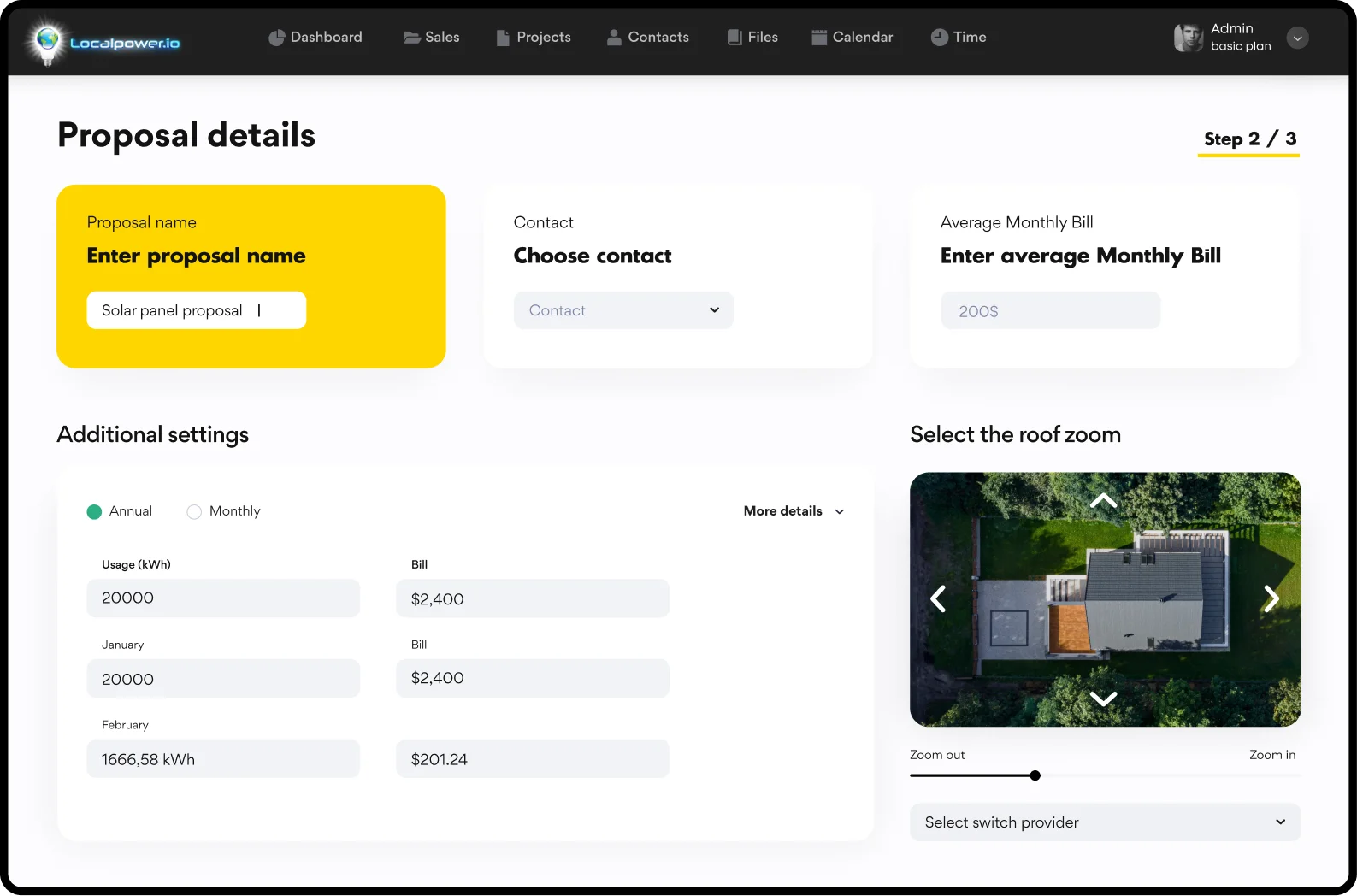Click the Localpower.io logo

pos(104,42)
